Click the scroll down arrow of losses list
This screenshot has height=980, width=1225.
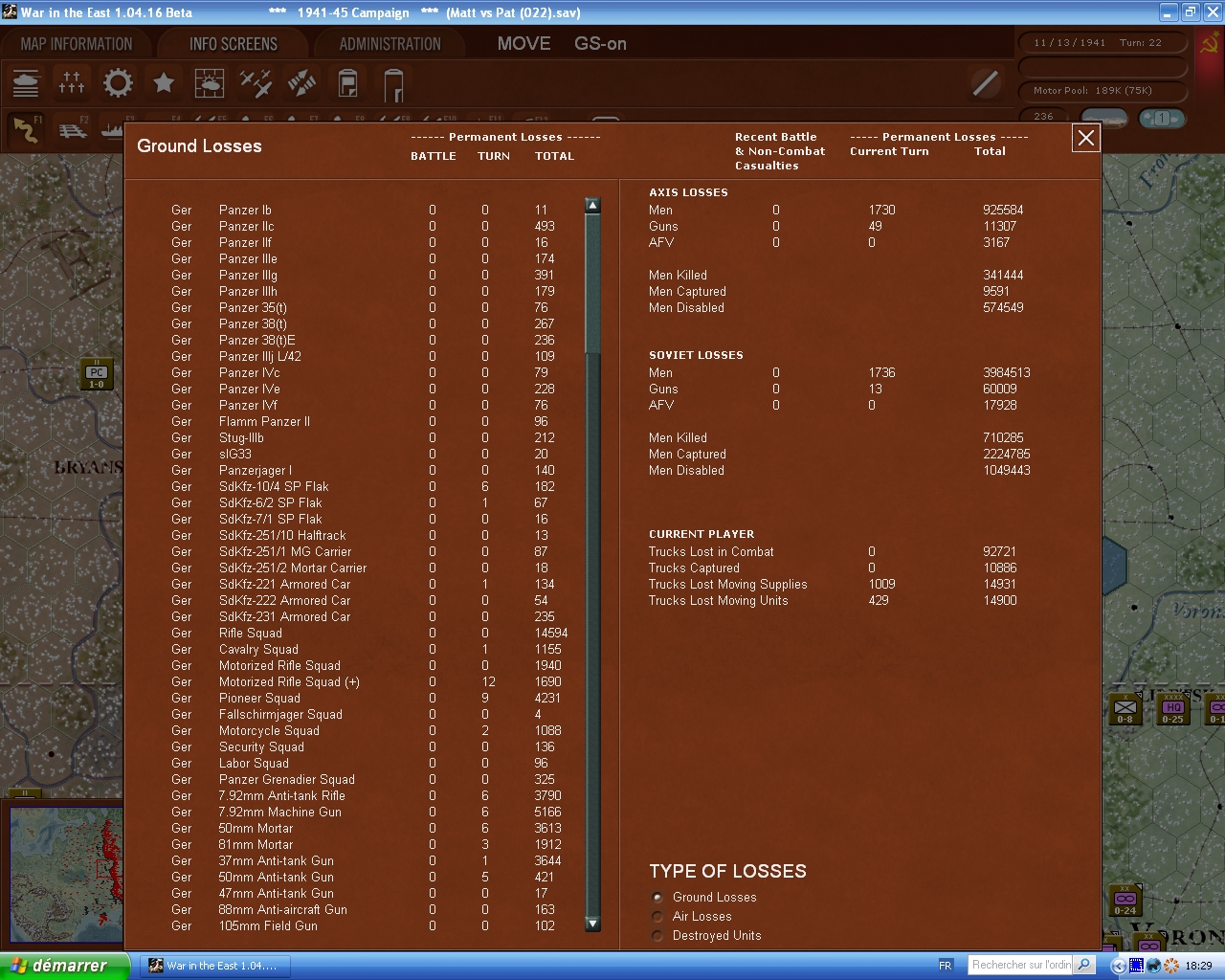592,924
